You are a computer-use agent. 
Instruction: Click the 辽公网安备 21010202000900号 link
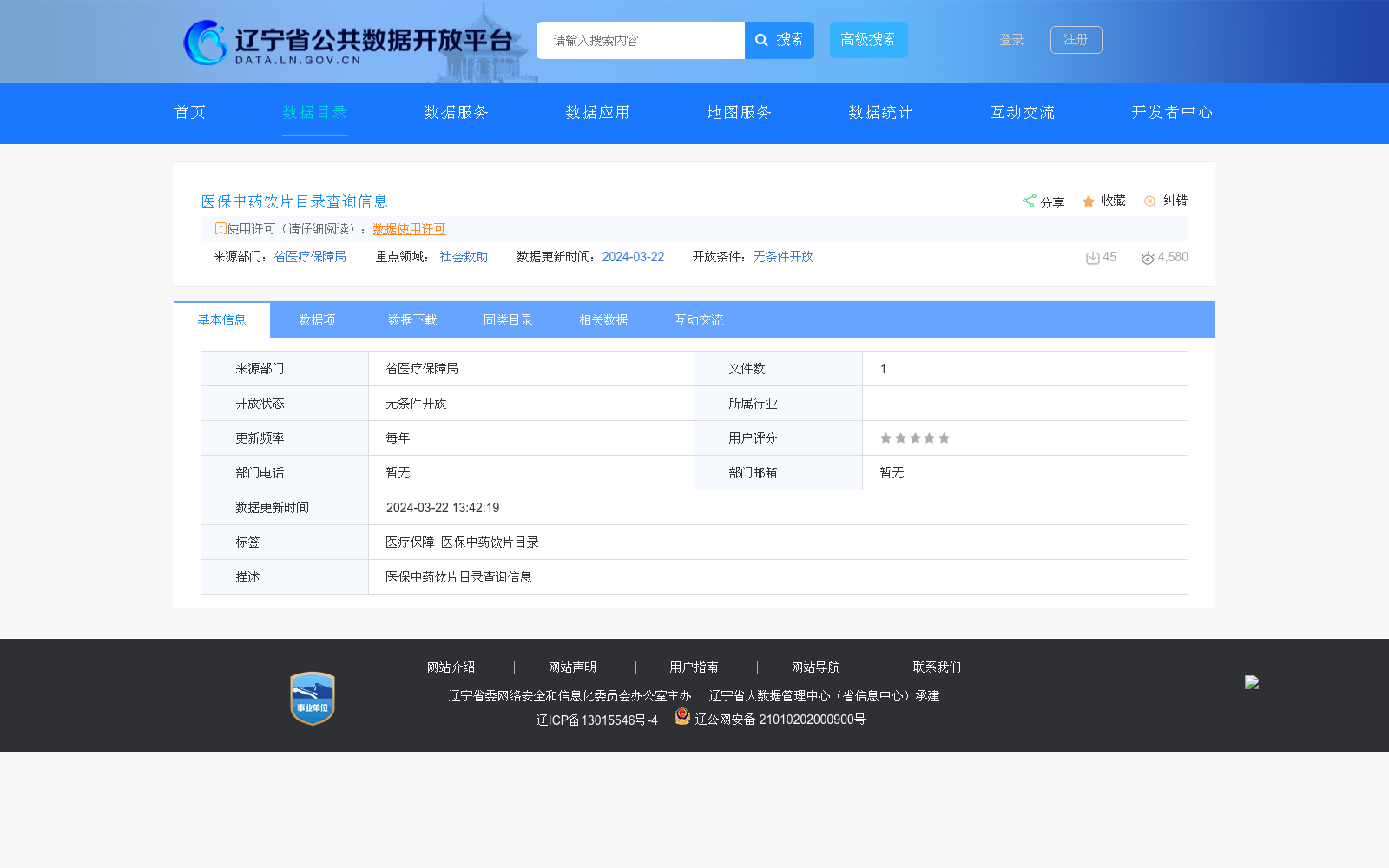[x=780, y=720]
